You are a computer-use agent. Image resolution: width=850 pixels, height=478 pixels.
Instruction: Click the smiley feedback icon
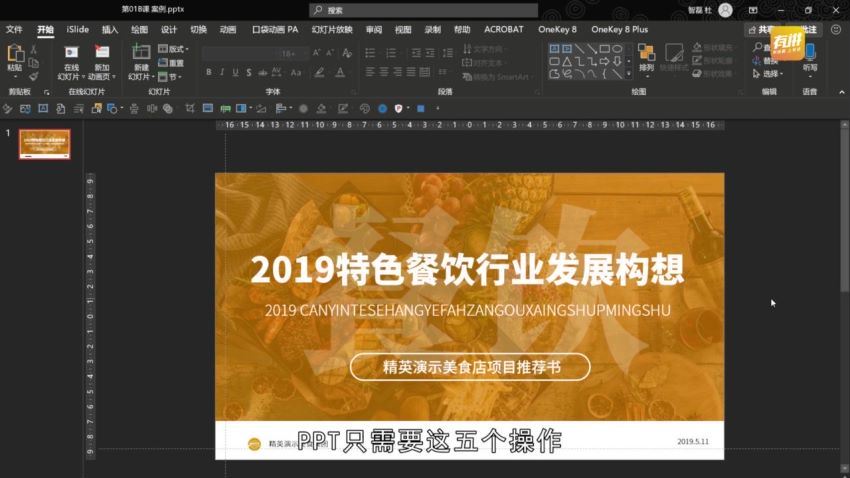point(837,30)
